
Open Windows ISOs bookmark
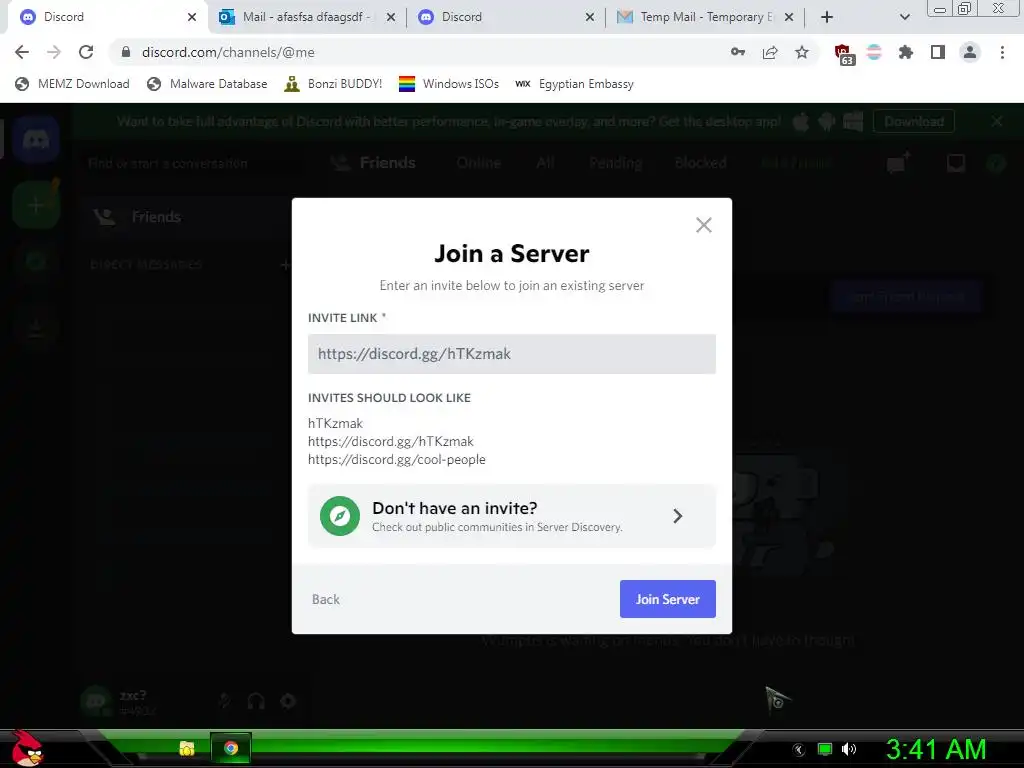[449, 84]
